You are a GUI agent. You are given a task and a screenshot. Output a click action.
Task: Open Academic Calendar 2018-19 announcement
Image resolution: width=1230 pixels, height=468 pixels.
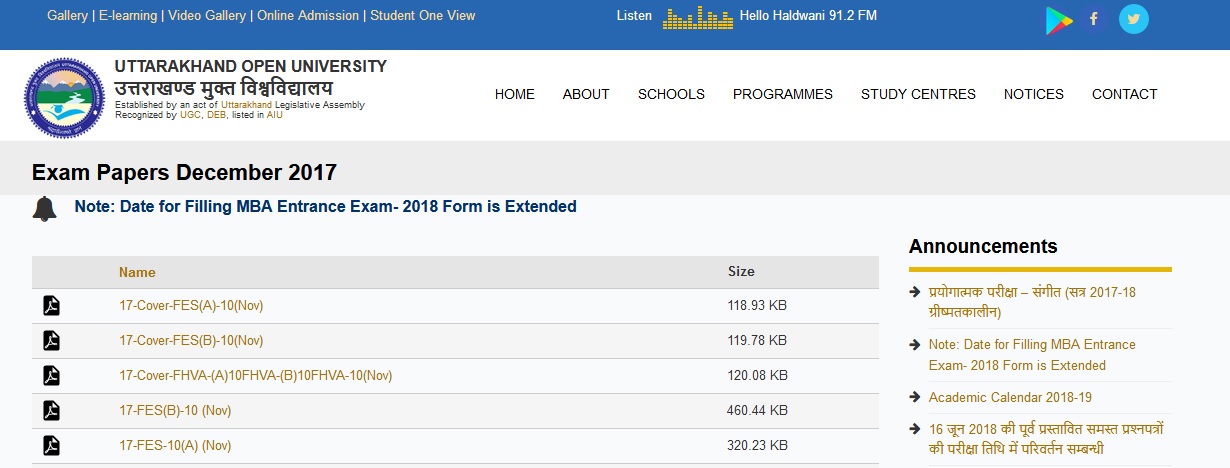coord(1009,397)
